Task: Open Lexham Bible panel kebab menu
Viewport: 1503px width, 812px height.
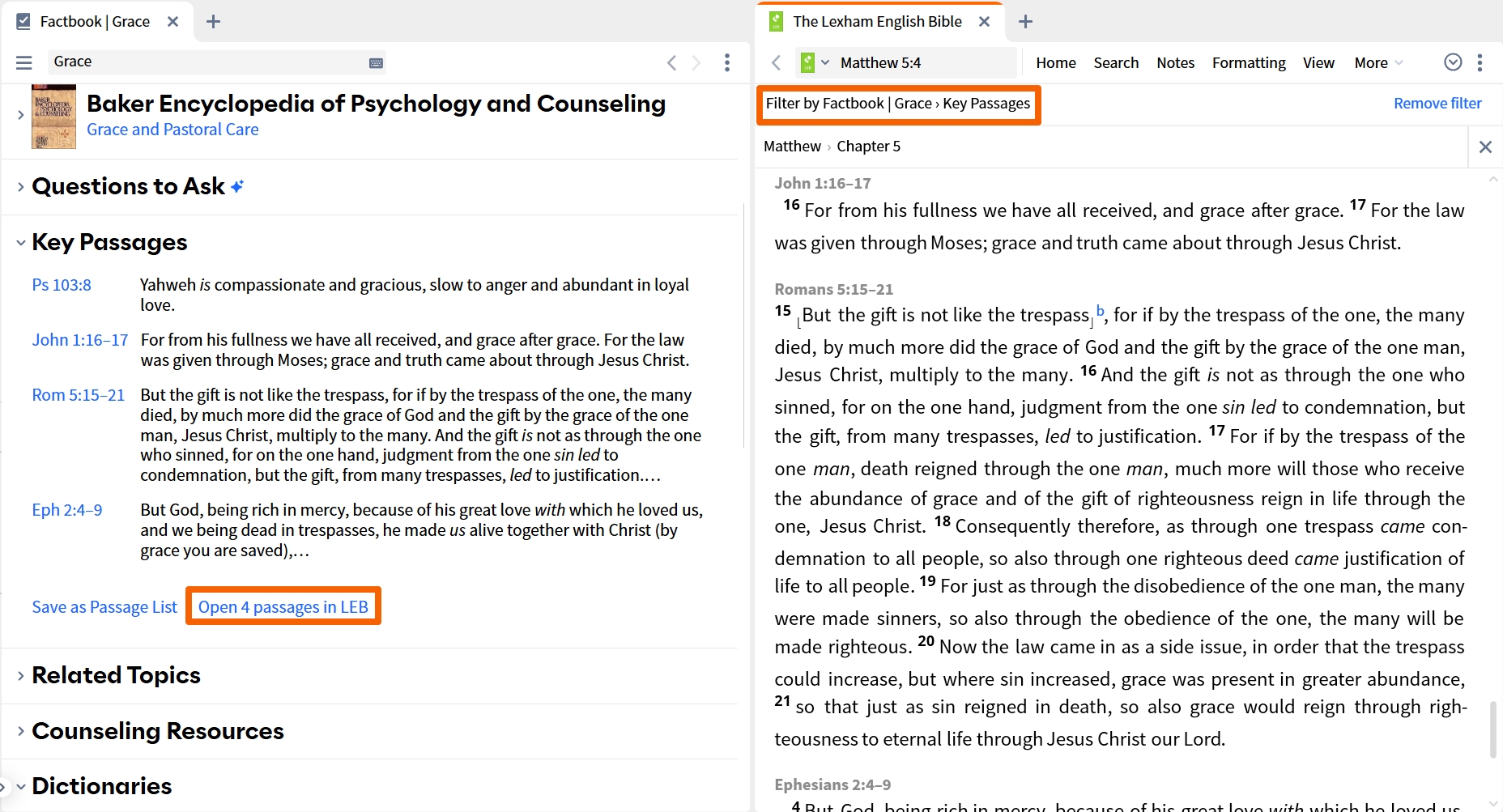Action: [x=1480, y=62]
